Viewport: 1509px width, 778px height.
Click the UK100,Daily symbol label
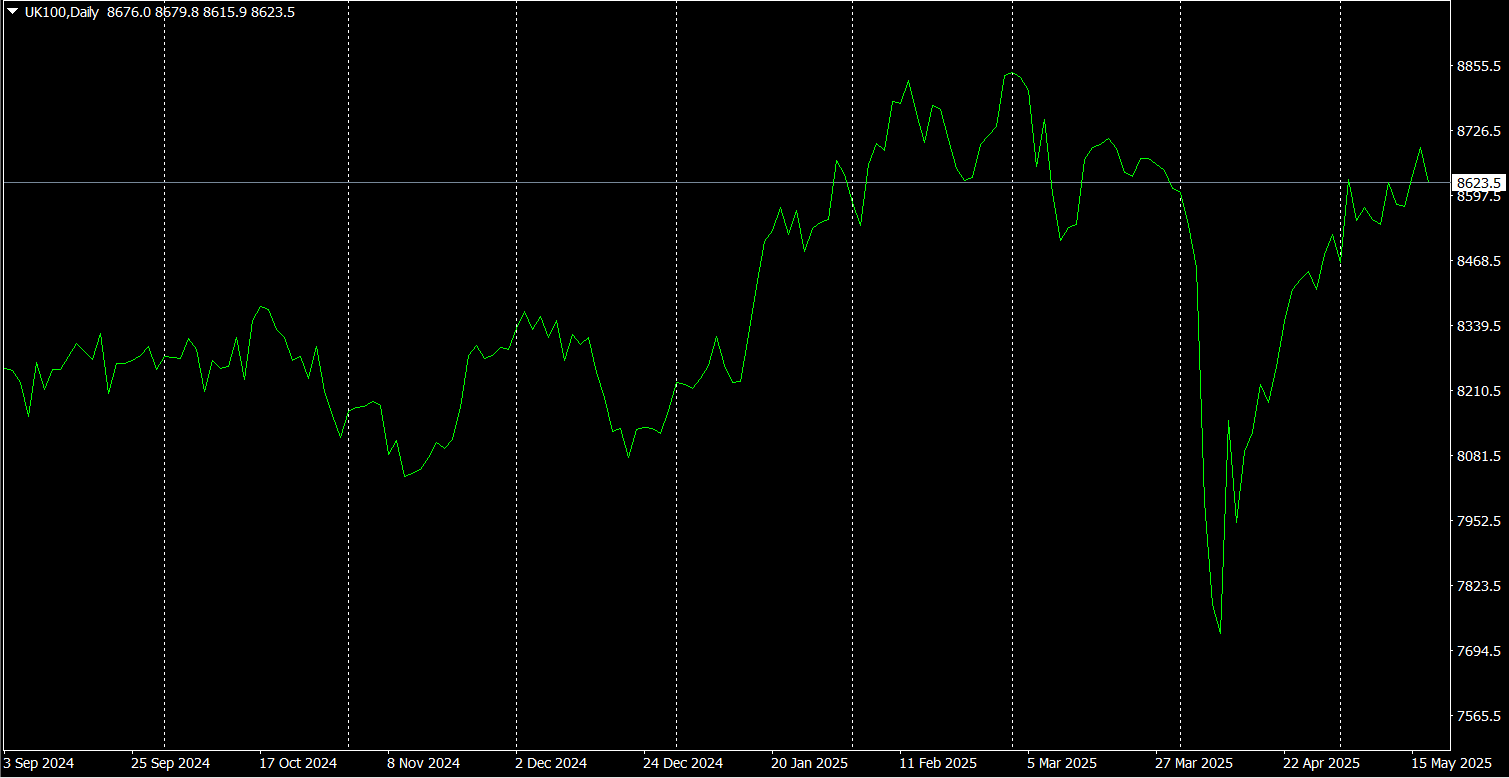[62, 13]
